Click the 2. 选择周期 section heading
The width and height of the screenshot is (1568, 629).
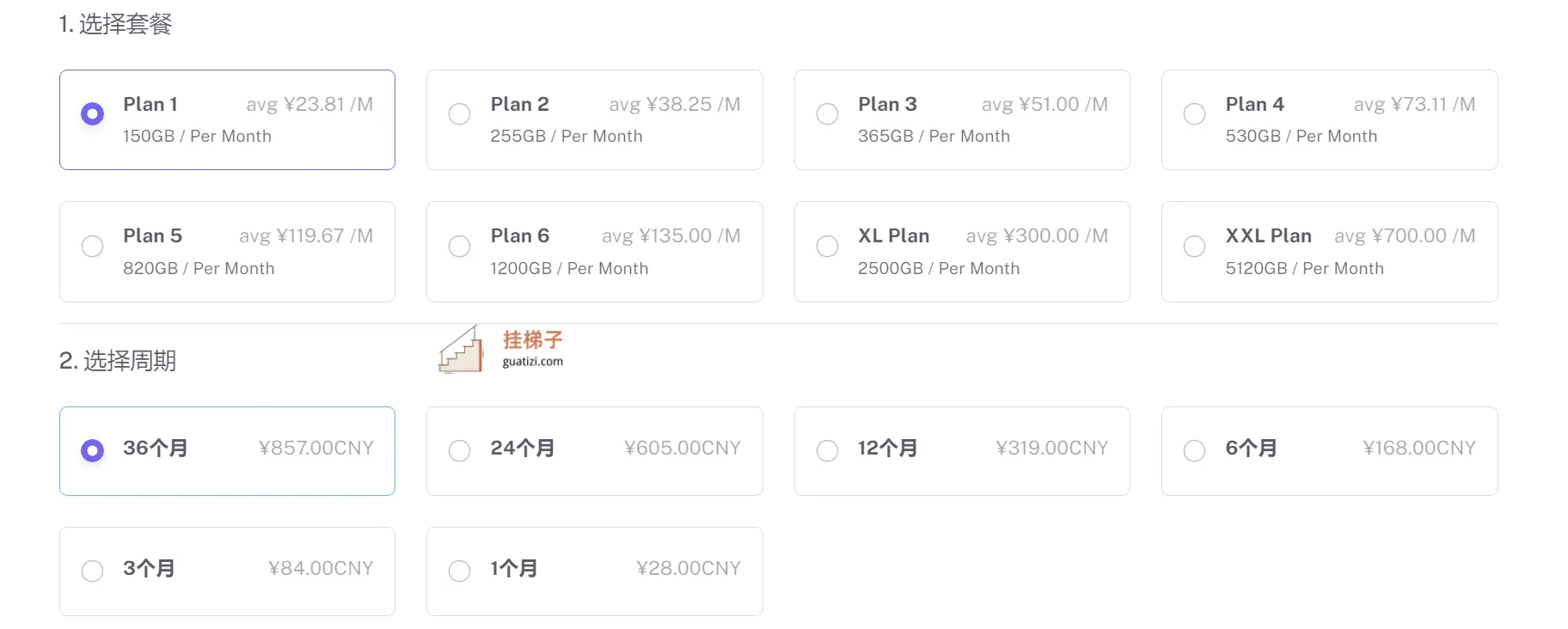pyautogui.click(x=118, y=361)
